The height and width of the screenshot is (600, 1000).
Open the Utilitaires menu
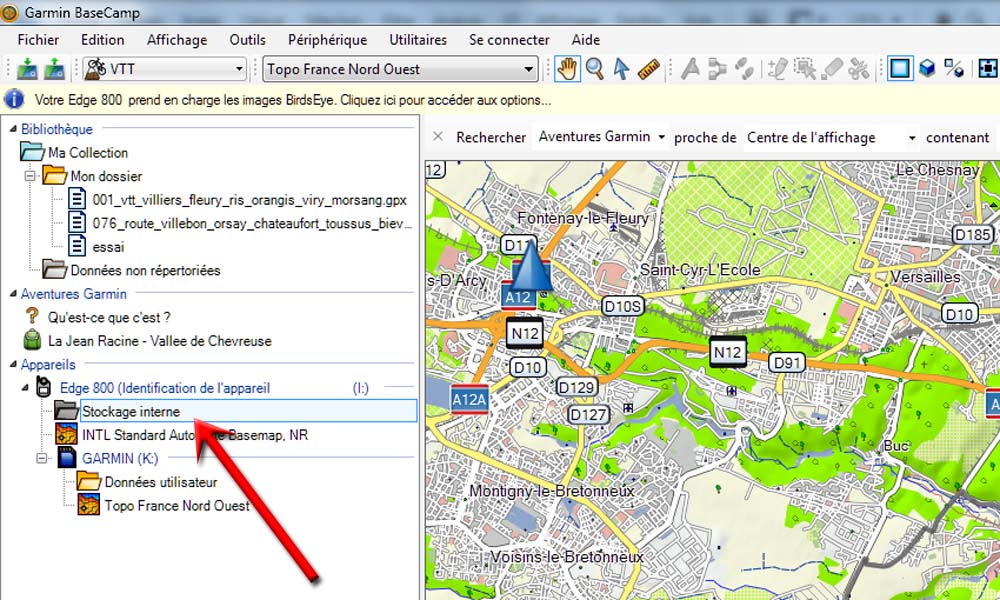(418, 40)
